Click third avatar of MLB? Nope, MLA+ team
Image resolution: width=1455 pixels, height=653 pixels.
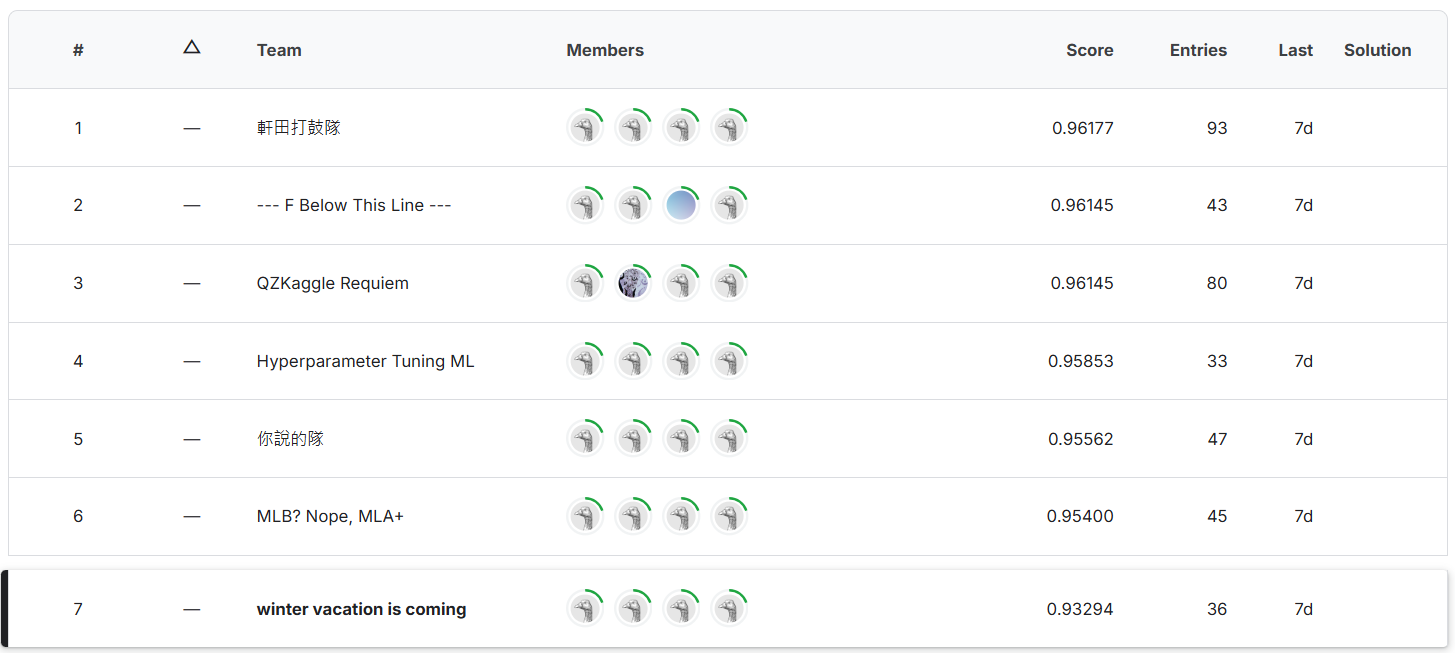tap(681, 517)
